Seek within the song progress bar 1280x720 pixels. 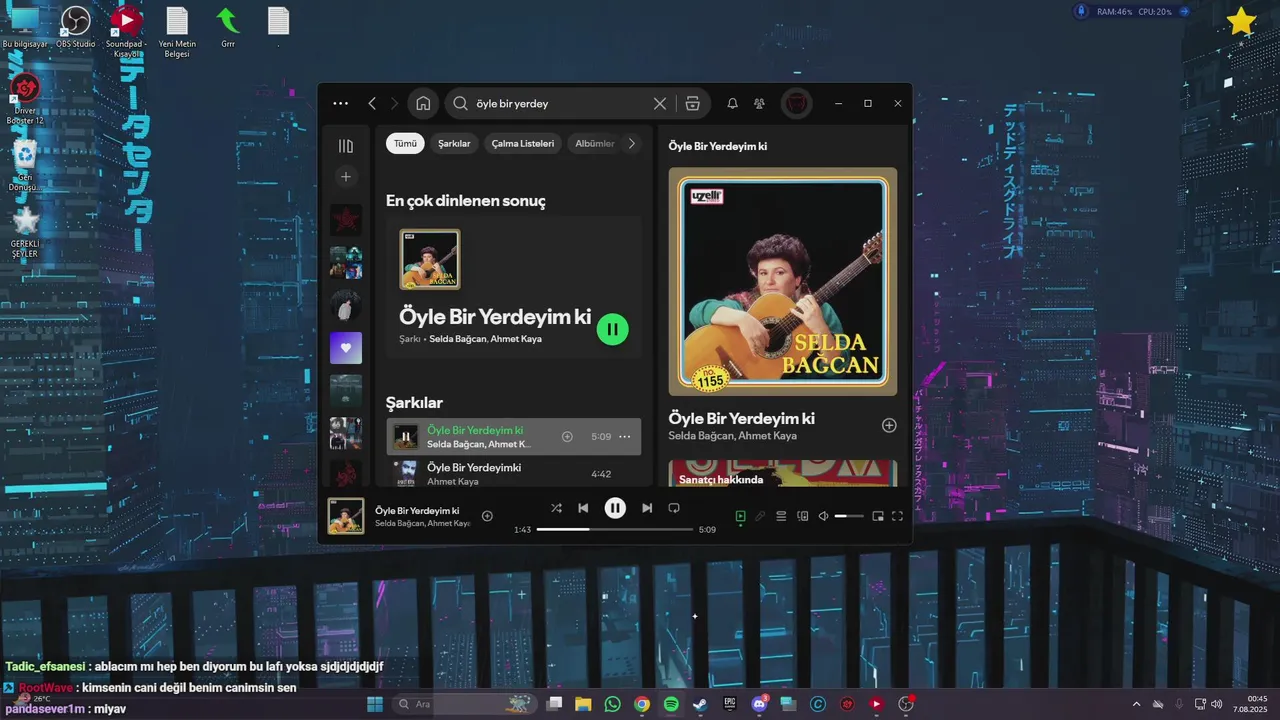615,529
